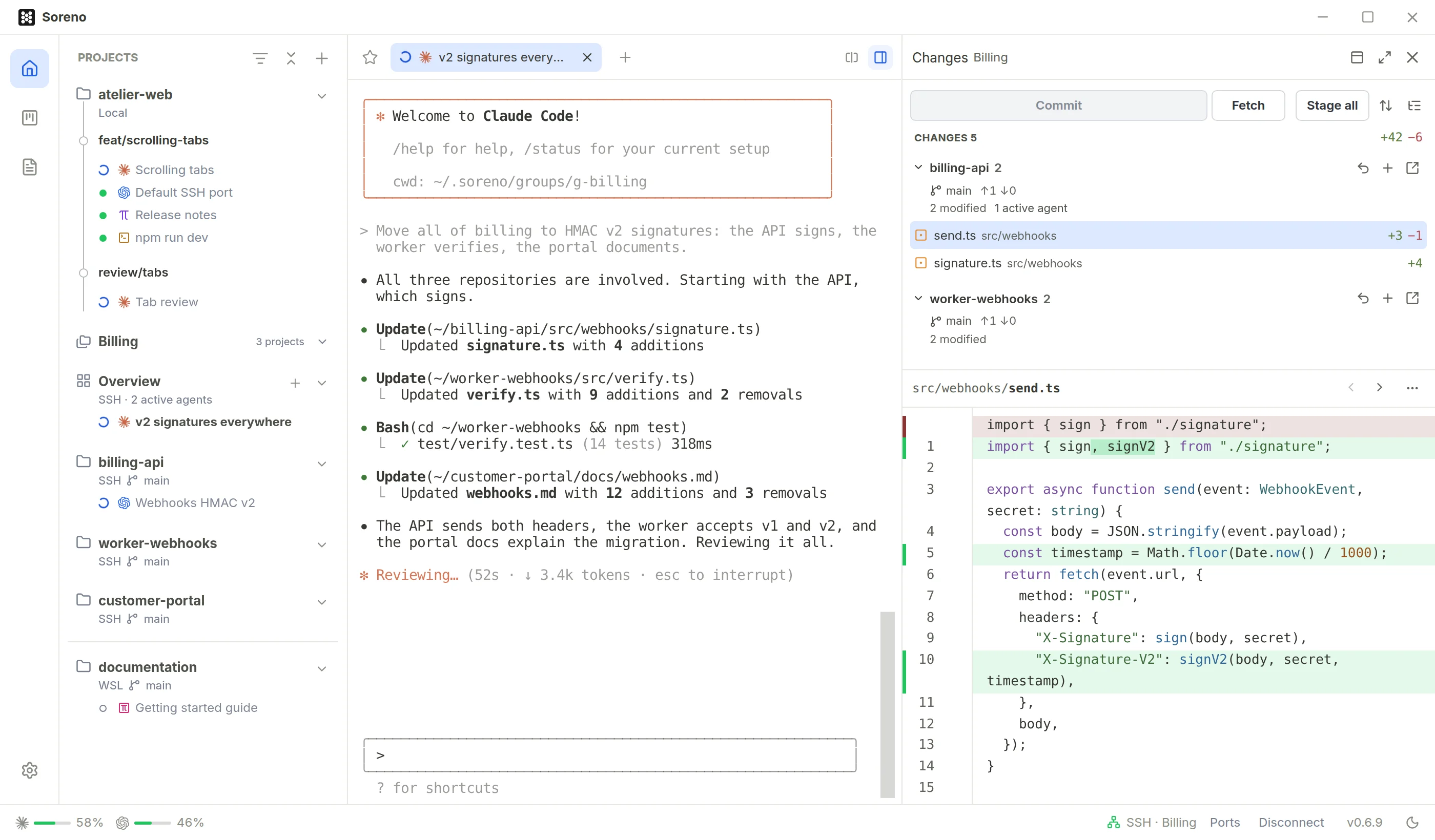This screenshot has height=840, width=1435.
Task: Expand the customer-portal project chevron
Action: (x=322, y=602)
